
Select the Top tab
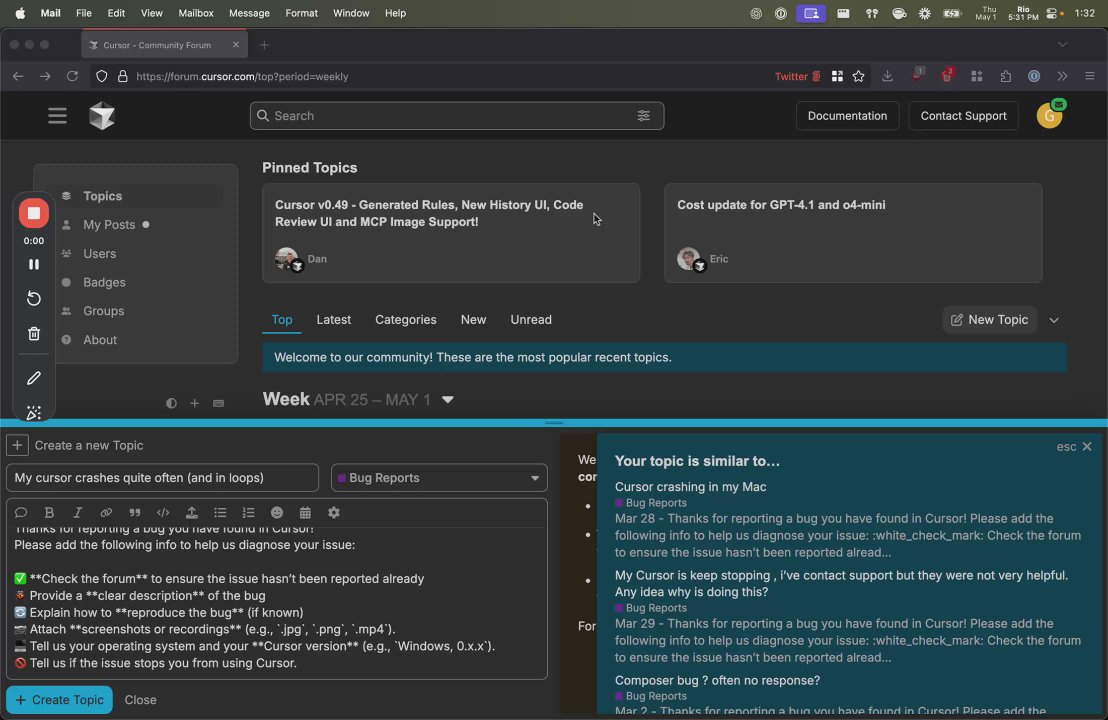[282, 319]
